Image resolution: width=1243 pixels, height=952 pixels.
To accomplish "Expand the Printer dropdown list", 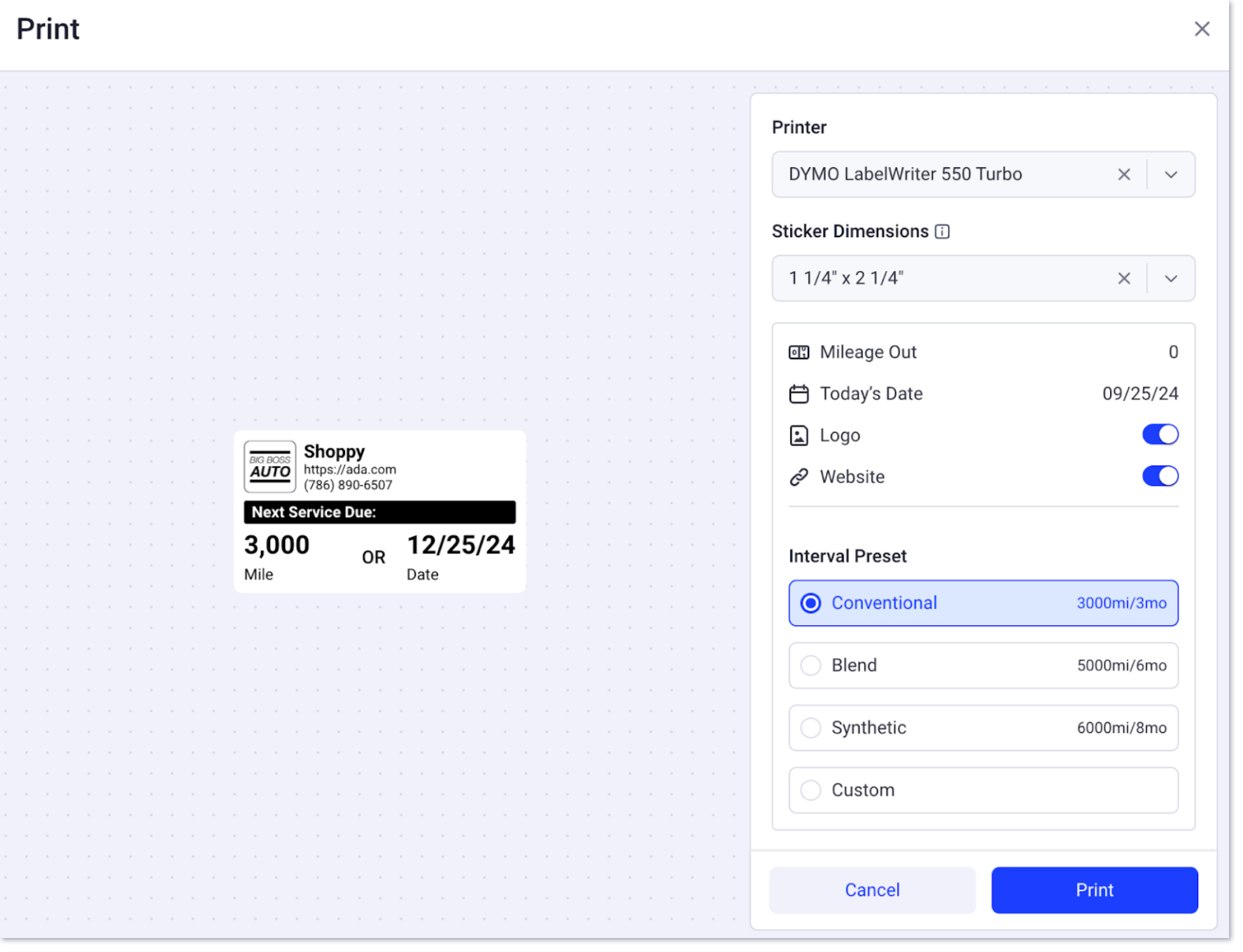I will coord(1171,174).
